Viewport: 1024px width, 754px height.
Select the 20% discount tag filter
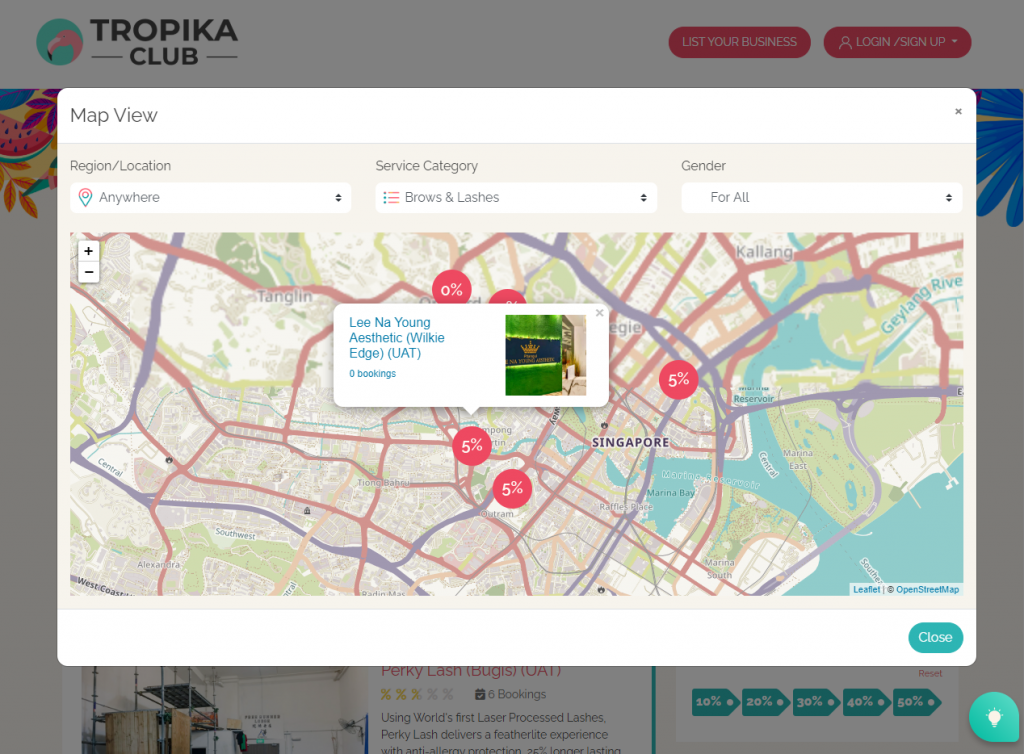(765, 702)
